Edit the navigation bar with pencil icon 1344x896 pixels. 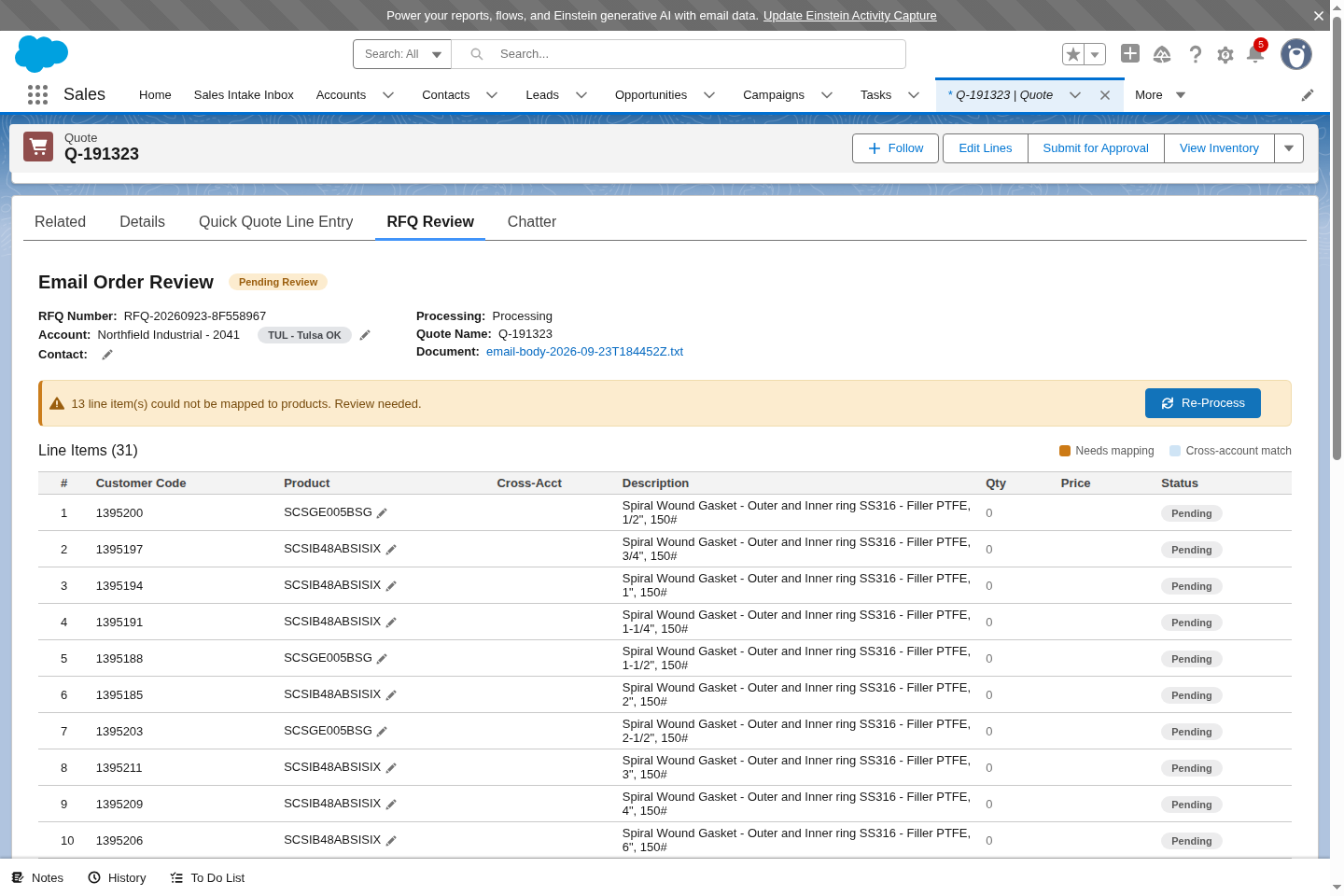(x=1308, y=95)
